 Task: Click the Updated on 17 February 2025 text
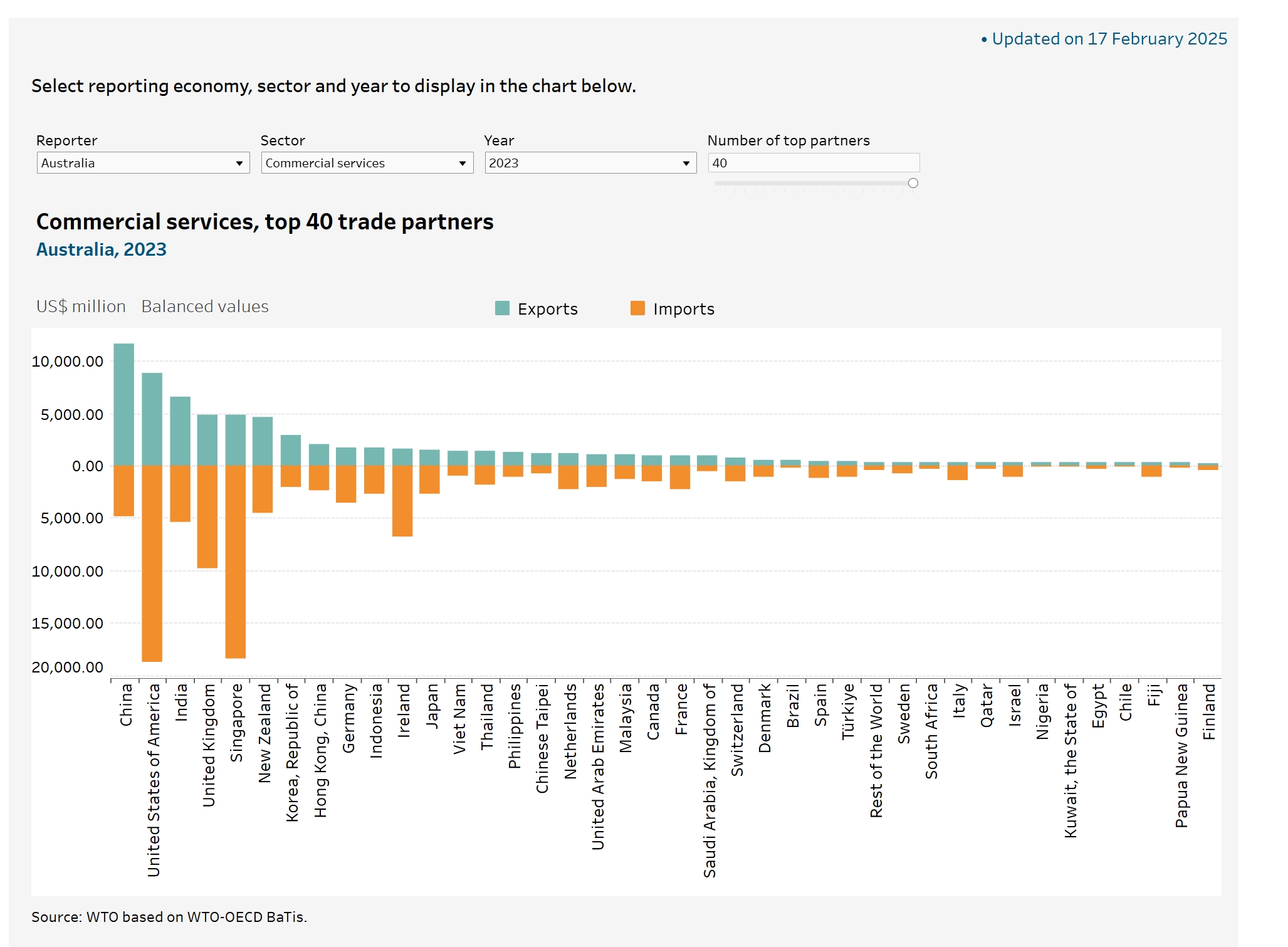click(1109, 39)
